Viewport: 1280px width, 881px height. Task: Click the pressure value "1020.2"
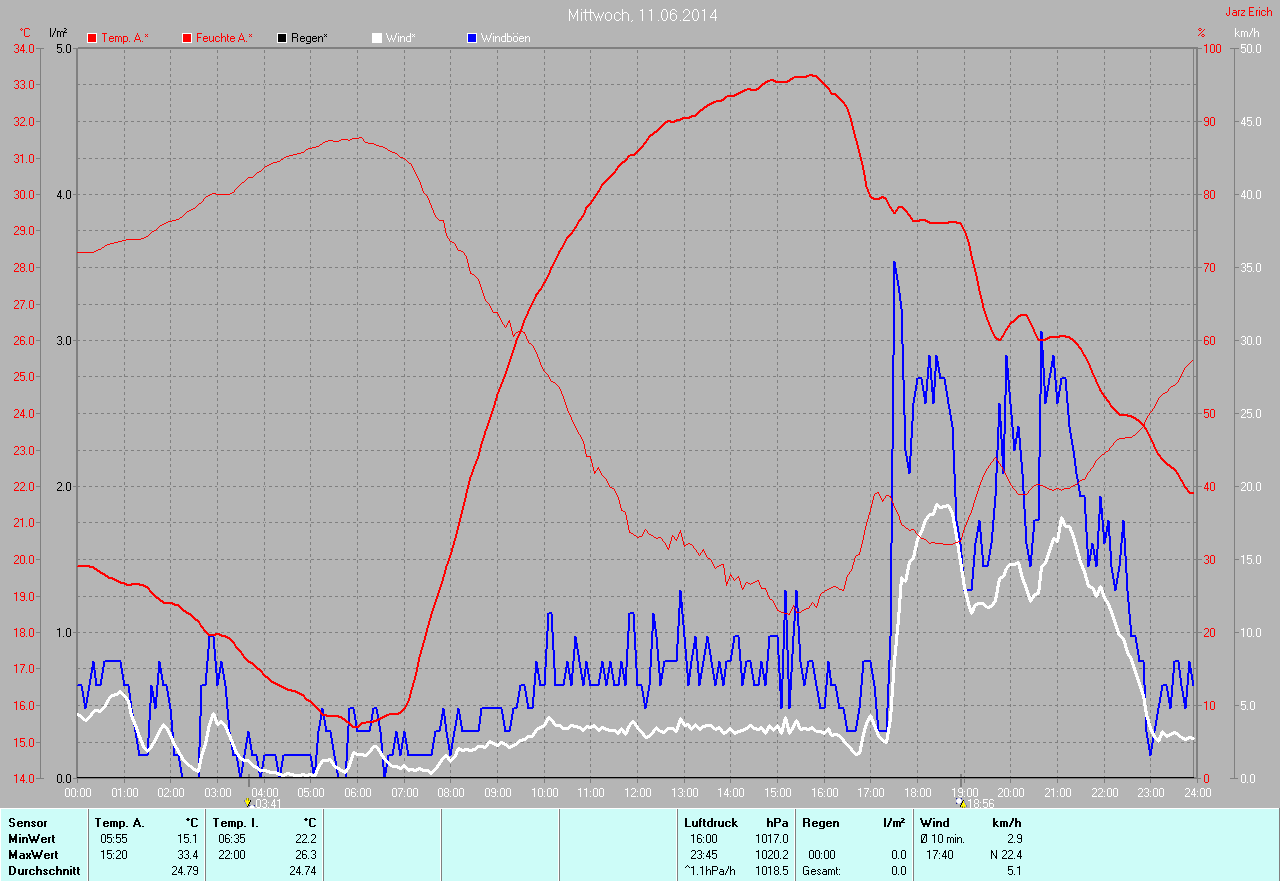point(772,855)
